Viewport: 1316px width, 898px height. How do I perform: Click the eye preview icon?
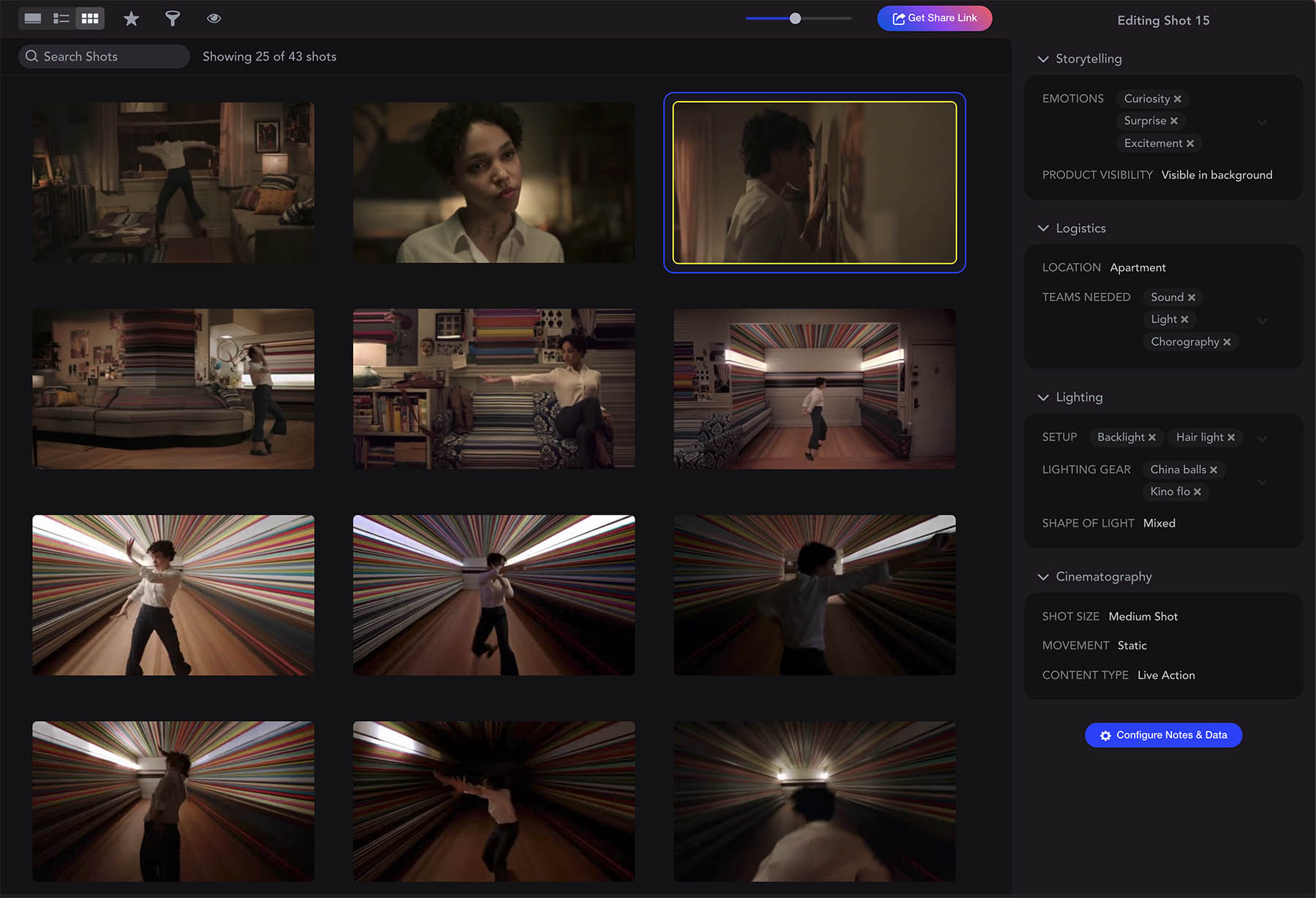point(214,18)
